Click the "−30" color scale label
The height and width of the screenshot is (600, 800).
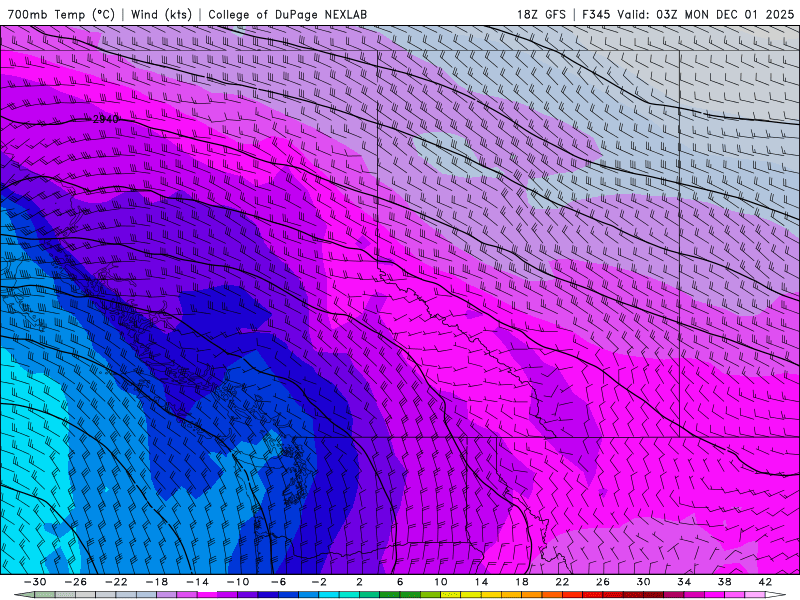pos(35,582)
